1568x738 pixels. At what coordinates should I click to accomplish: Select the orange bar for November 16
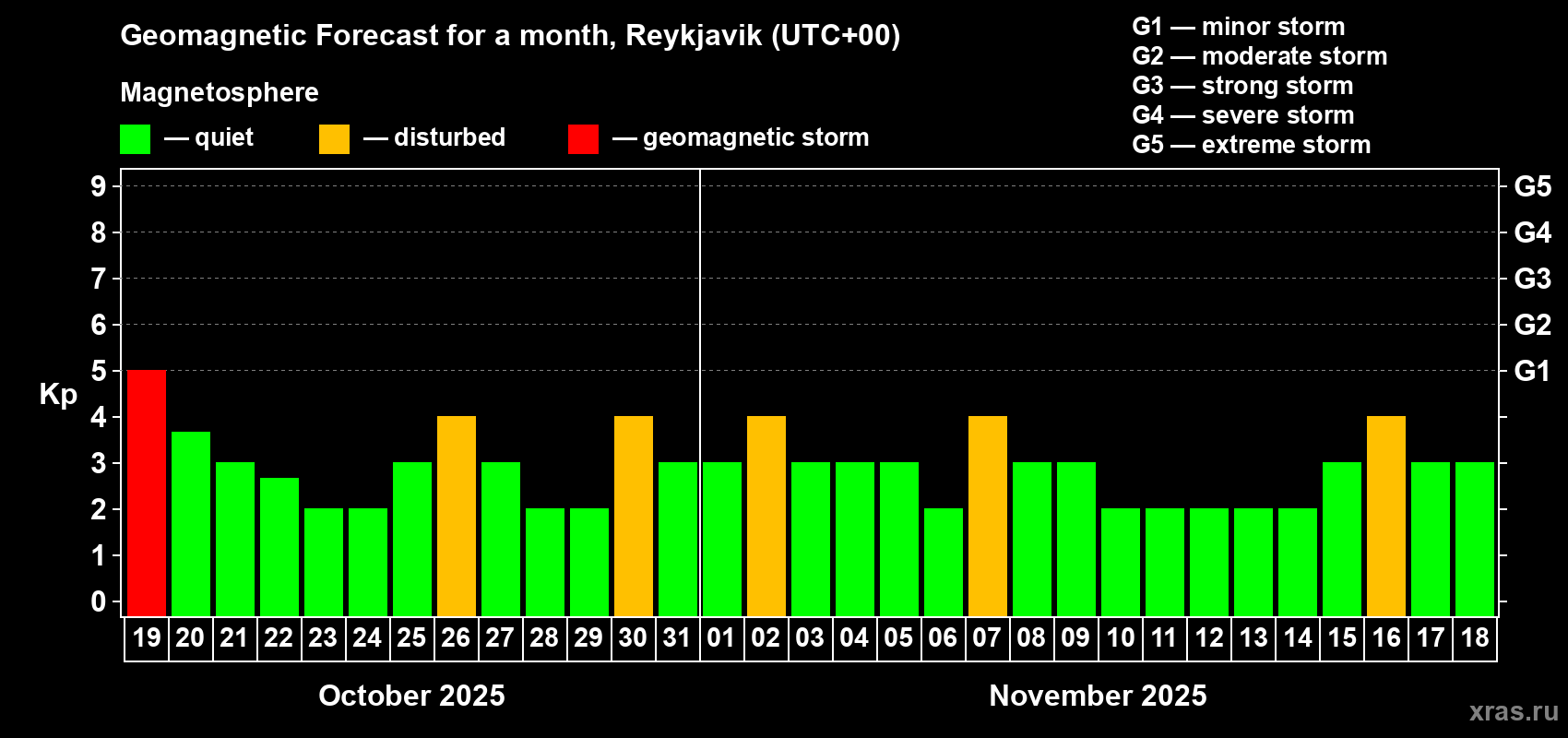[1386, 516]
